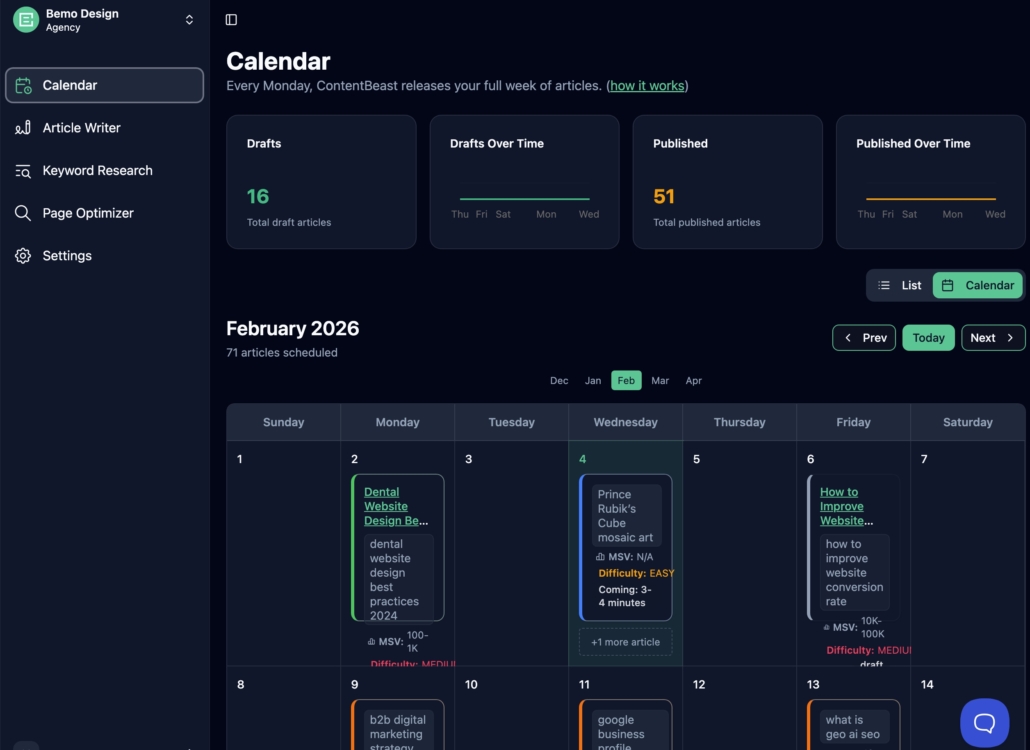Click the Keyword Research search-list icon
This screenshot has height=750, width=1030.
(x=23, y=171)
